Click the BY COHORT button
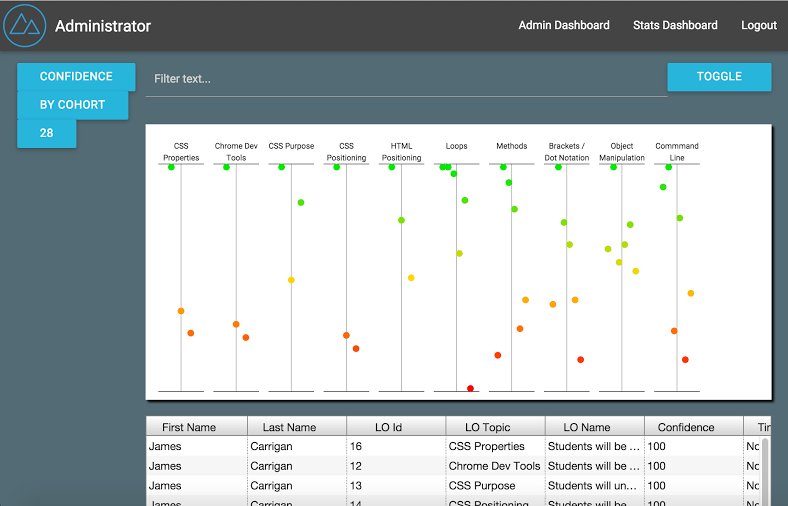Screen dimensions: 788x506 coord(72,105)
